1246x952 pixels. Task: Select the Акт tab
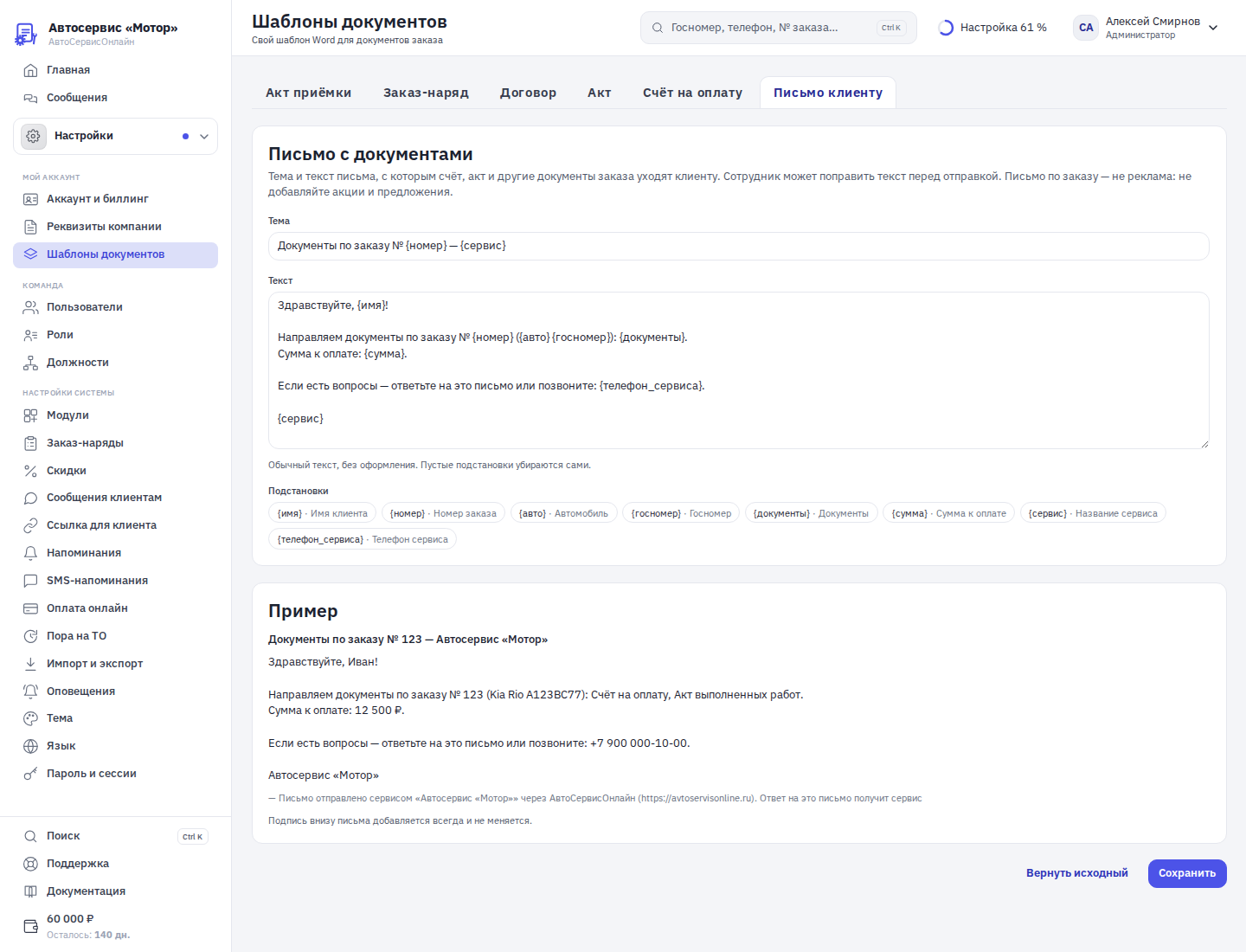coord(600,93)
